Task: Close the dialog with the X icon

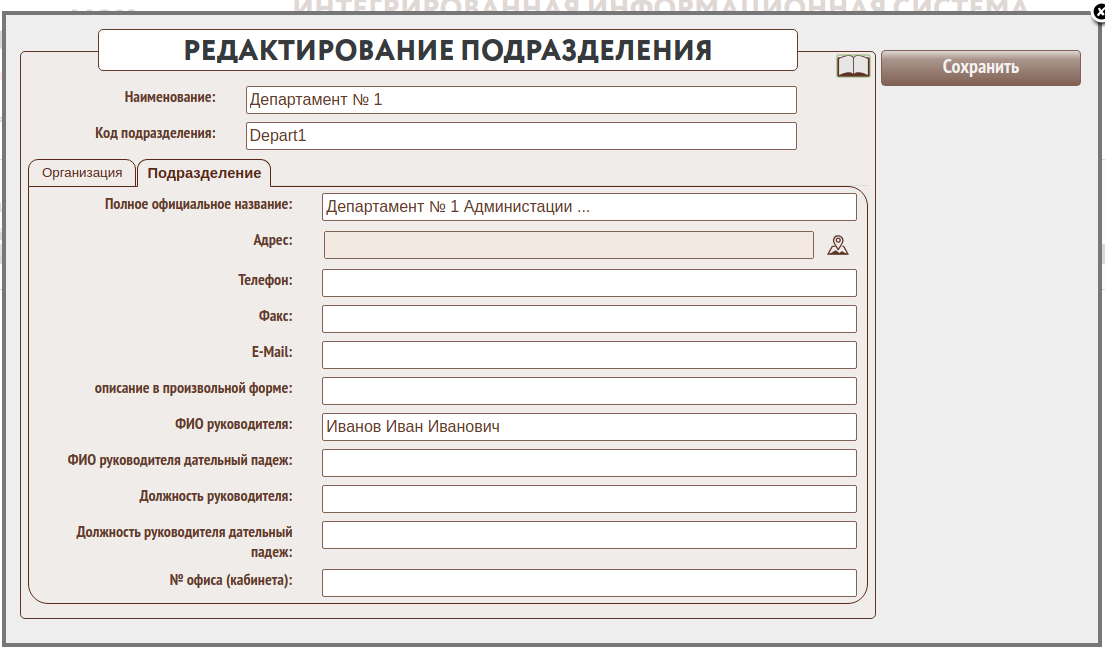Action: pos(1097,12)
